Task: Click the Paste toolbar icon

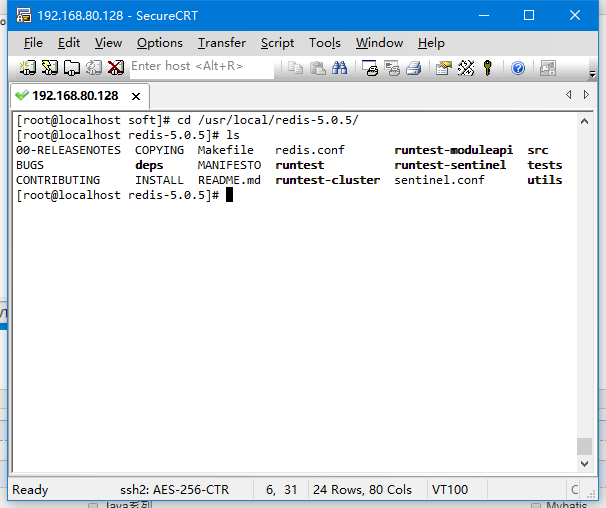Action: (x=318, y=68)
